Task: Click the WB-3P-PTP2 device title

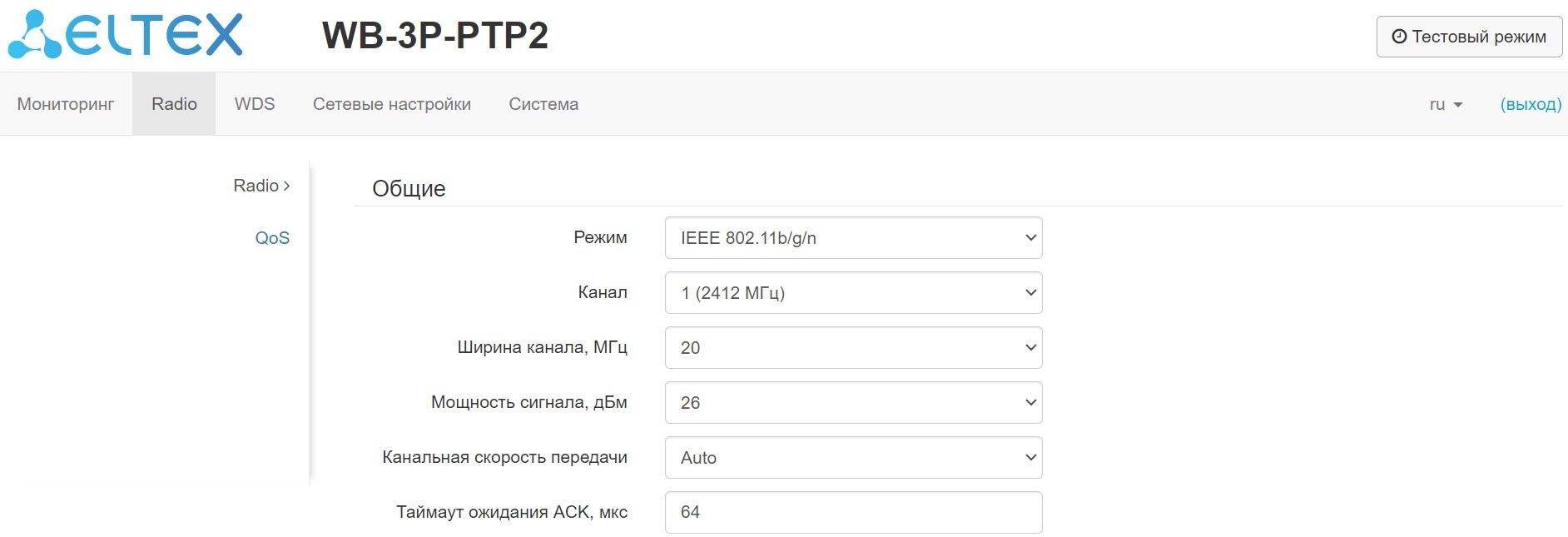Action: pos(435,35)
